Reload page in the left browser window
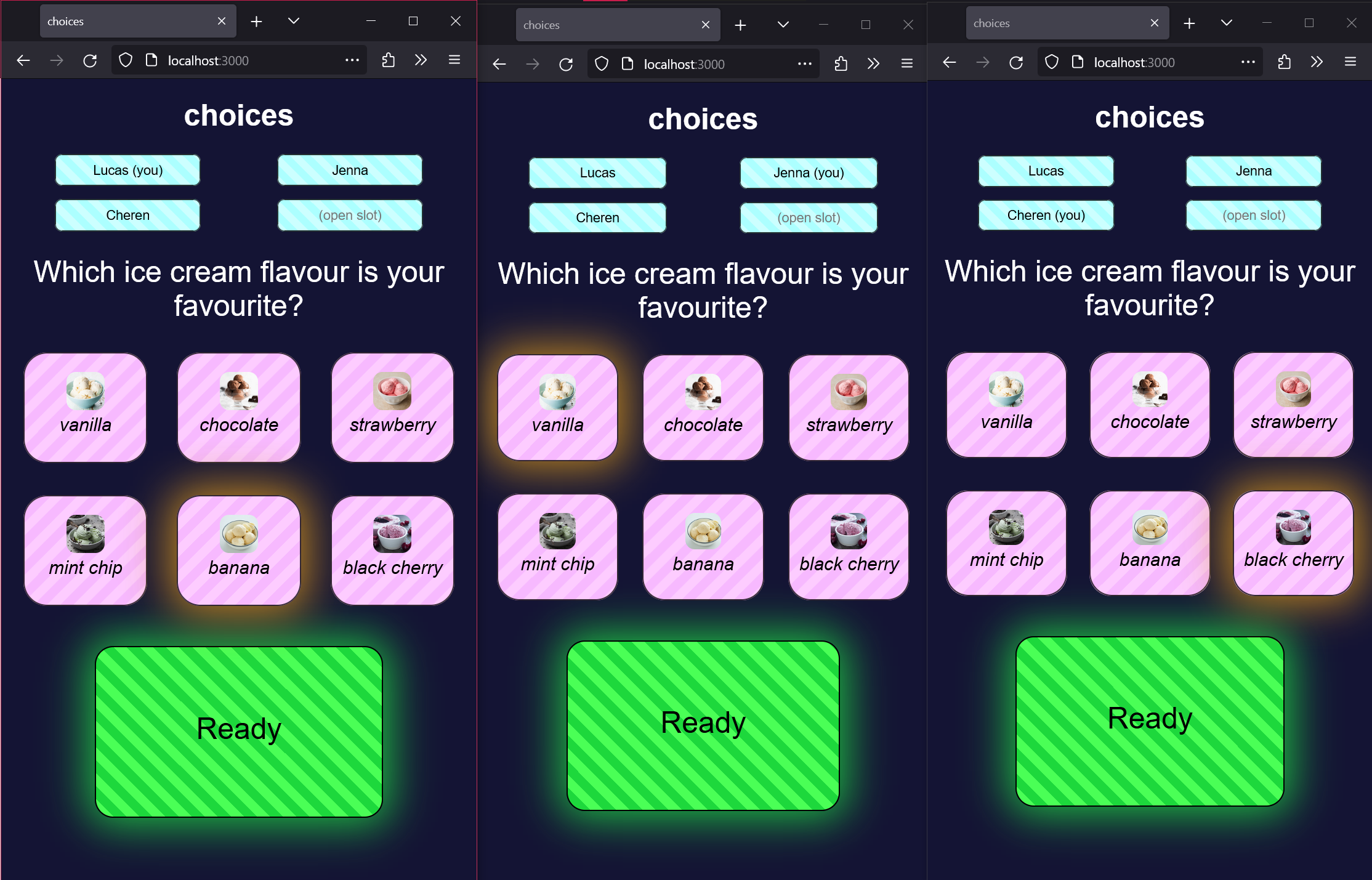1372x880 pixels. [x=90, y=60]
